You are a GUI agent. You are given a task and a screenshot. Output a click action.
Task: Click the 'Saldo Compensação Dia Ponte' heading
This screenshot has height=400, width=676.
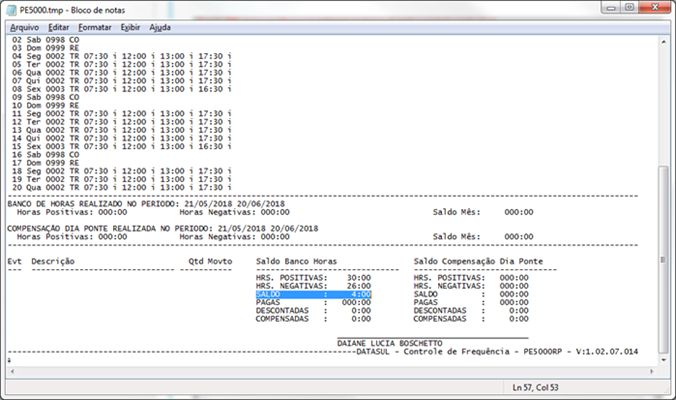pos(478,261)
